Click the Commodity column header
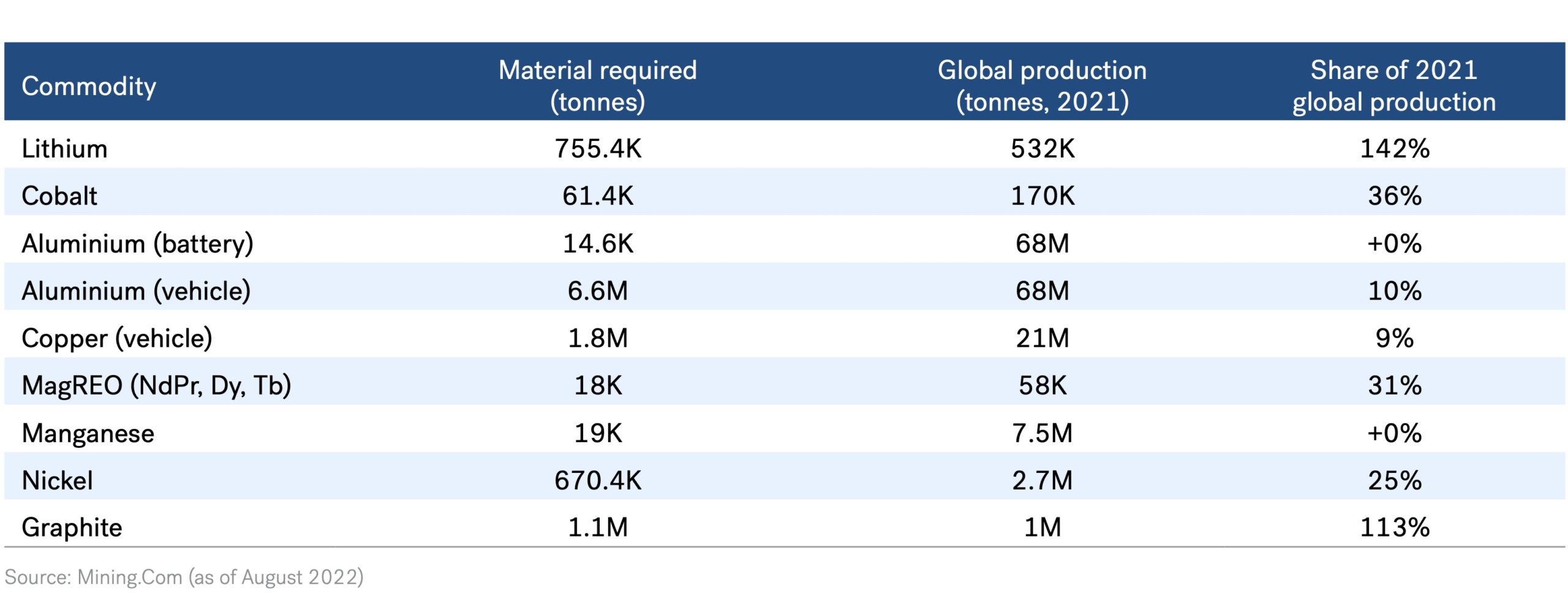The image size is (1568, 593). (x=89, y=88)
